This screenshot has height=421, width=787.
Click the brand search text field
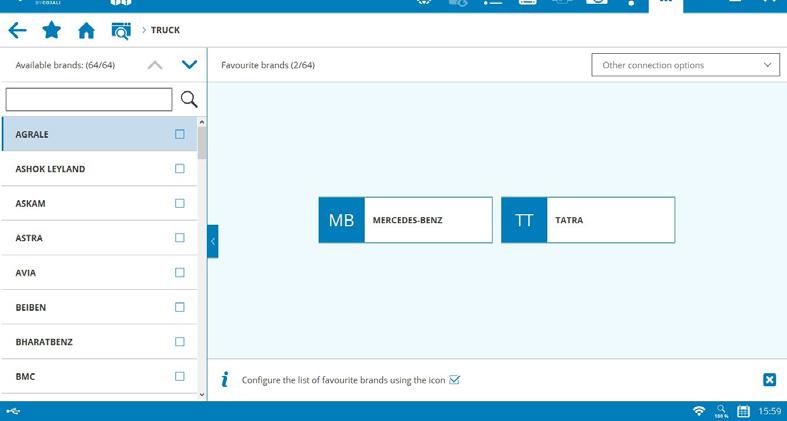coord(89,99)
